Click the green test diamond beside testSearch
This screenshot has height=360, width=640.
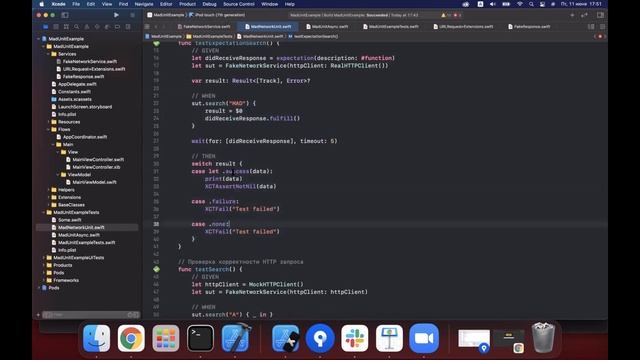156,269
